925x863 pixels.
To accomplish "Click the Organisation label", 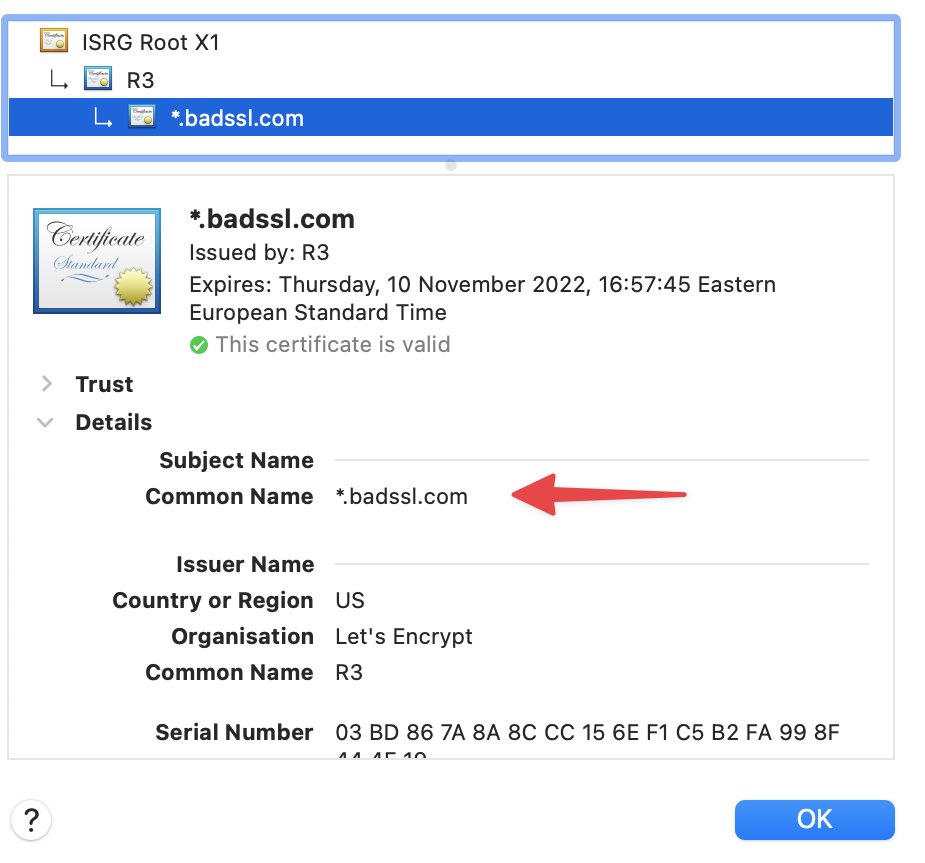I will pyautogui.click(x=242, y=637).
